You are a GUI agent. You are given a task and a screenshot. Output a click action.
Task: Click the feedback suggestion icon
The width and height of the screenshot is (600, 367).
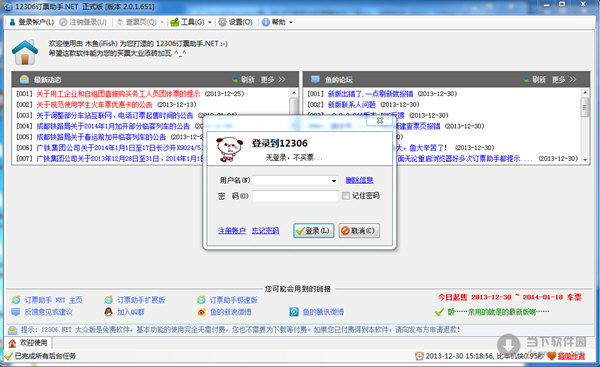point(16,312)
